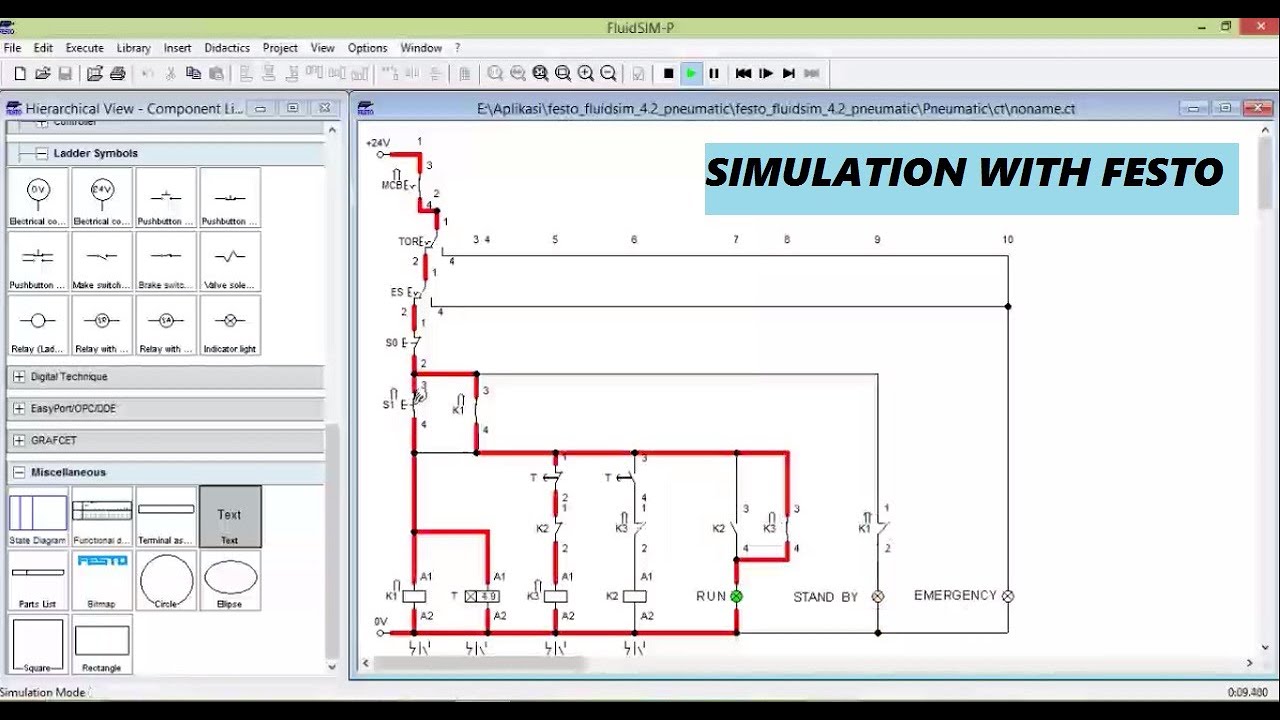Image resolution: width=1280 pixels, height=720 pixels.
Task: Select the State Diagram component
Action: pos(38,517)
